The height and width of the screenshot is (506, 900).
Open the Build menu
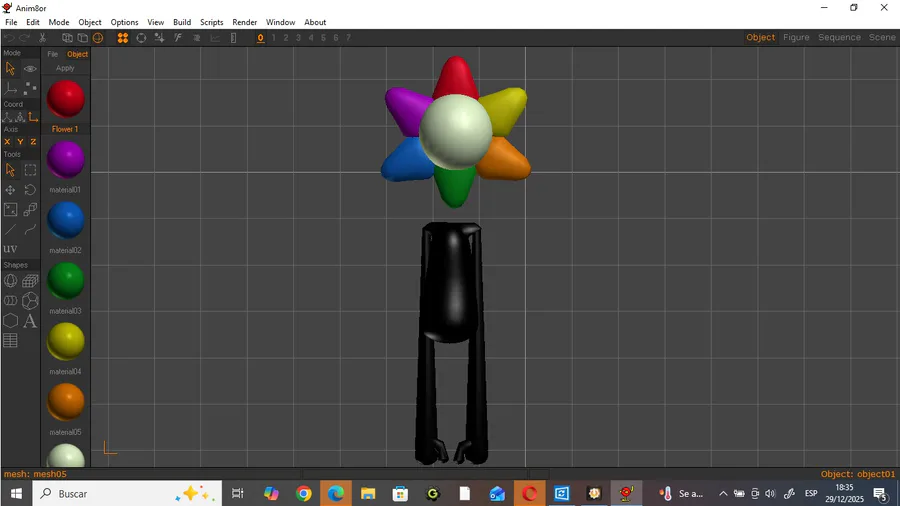click(x=182, y=22)
